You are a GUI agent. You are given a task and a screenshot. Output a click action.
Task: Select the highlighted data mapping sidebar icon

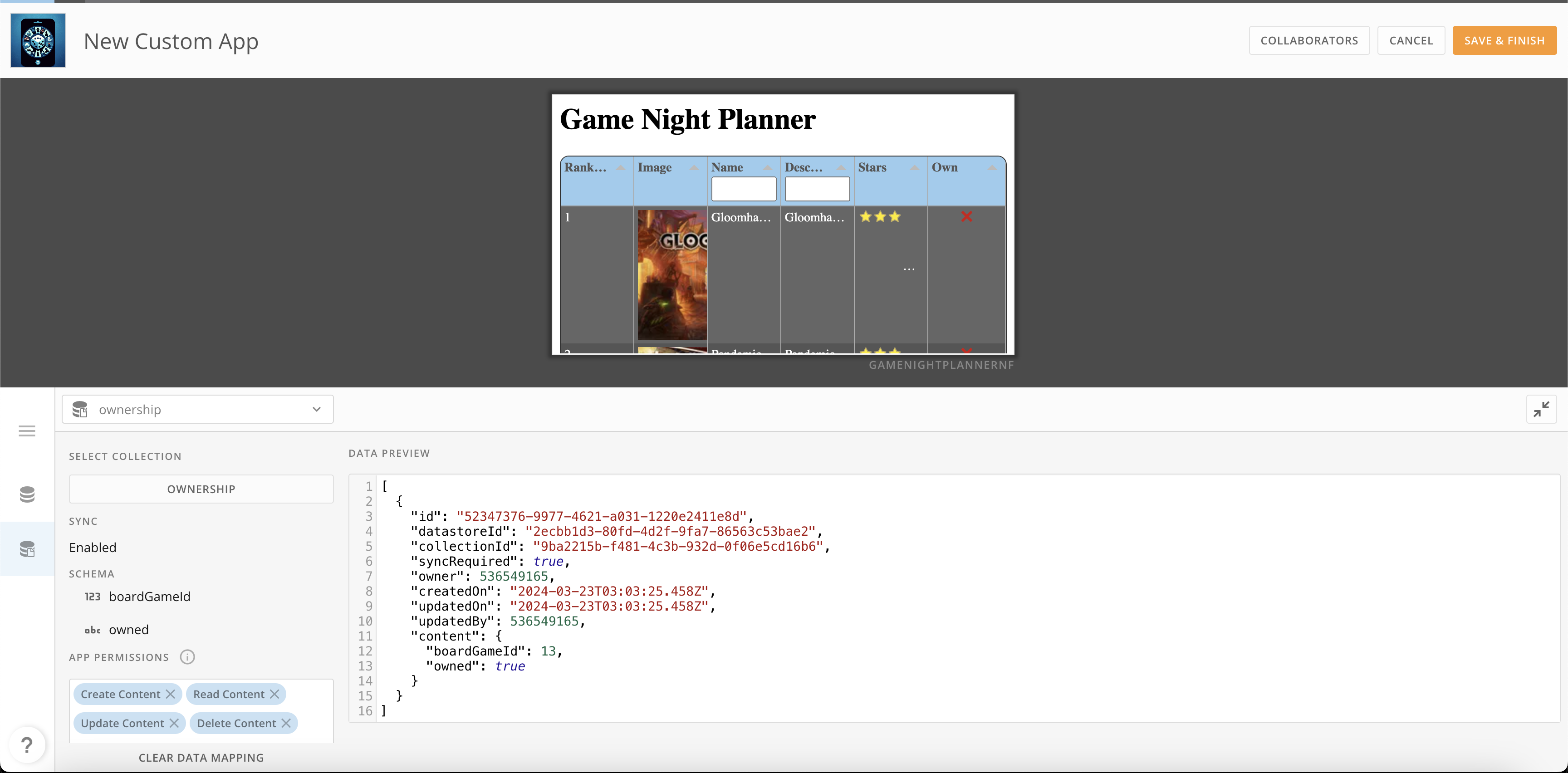[x=27, y=549]
